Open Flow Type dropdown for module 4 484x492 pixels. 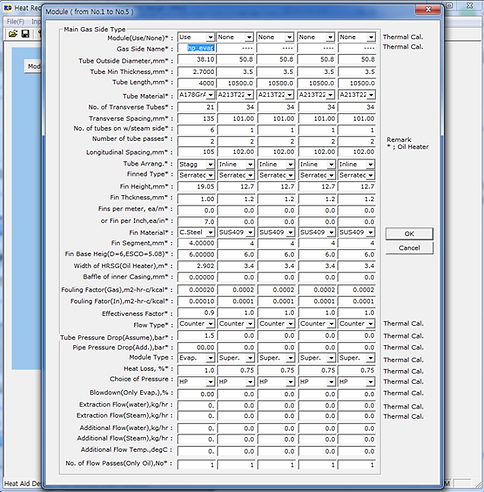(330, 324)
